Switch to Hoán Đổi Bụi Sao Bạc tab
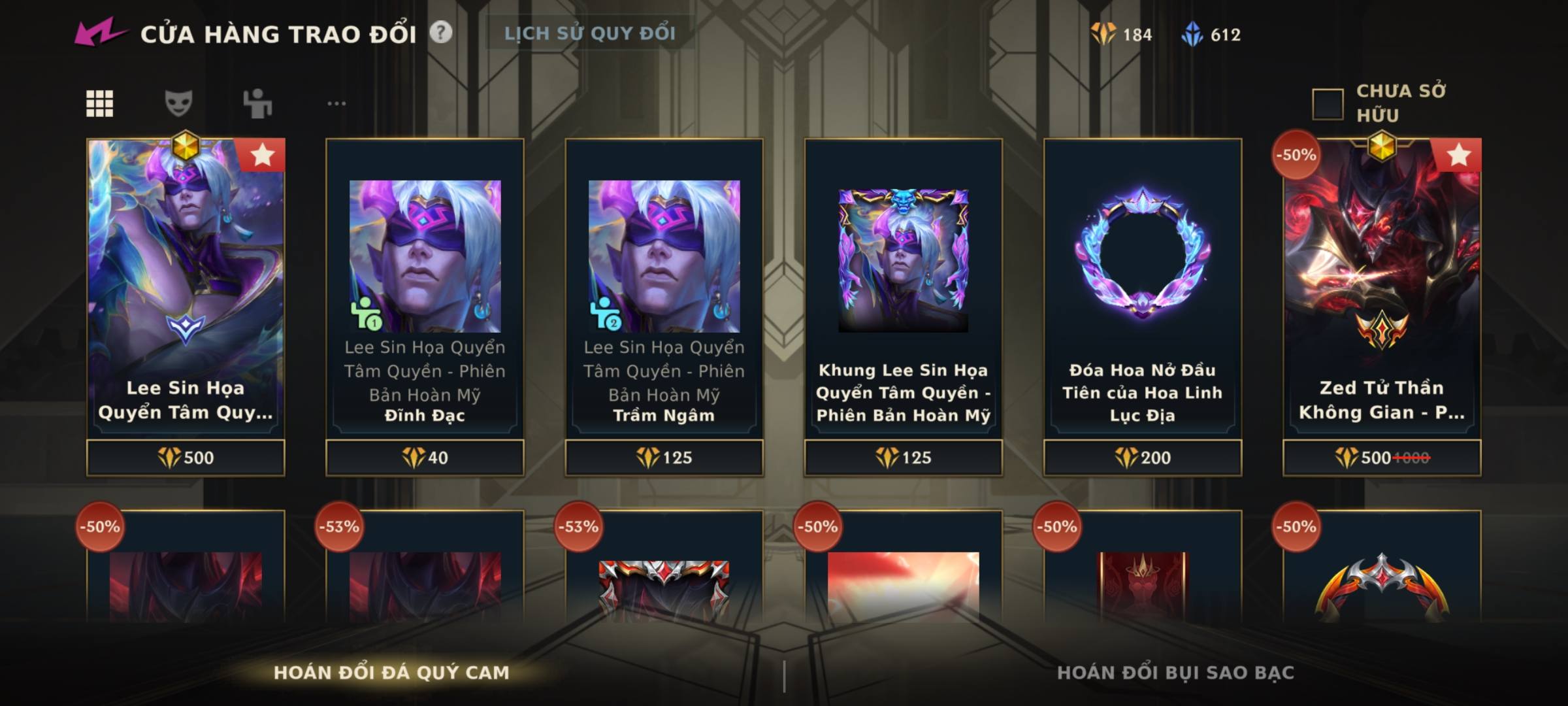Viewport: 1568px width, 706px height. pyautogui.click(x=1175, y=673)
